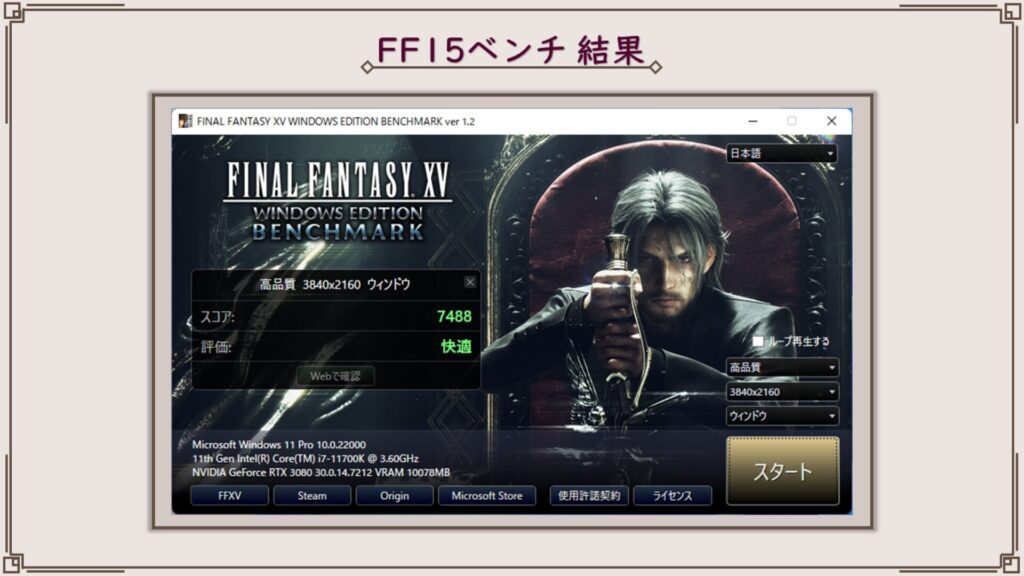Open the 3840x2160 resolution dropdown
This screenshot has height=576, width=1024.
782,392
